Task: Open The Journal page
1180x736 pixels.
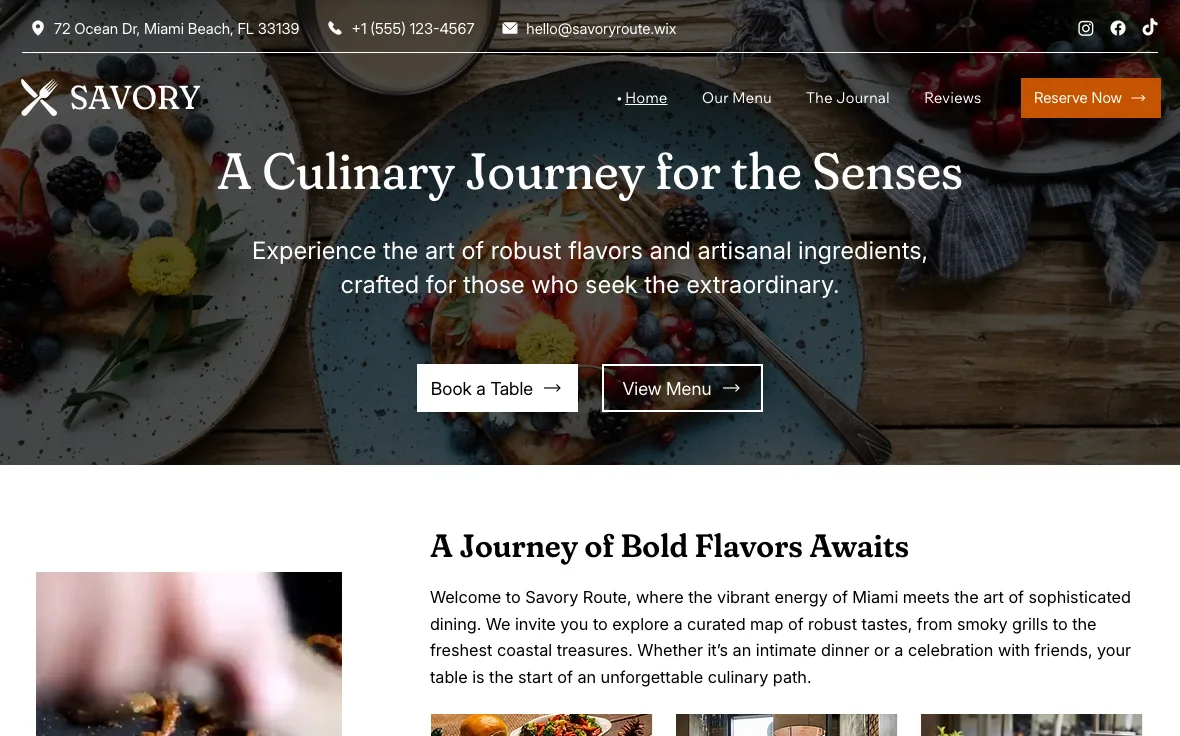Action: click(847, 98)
